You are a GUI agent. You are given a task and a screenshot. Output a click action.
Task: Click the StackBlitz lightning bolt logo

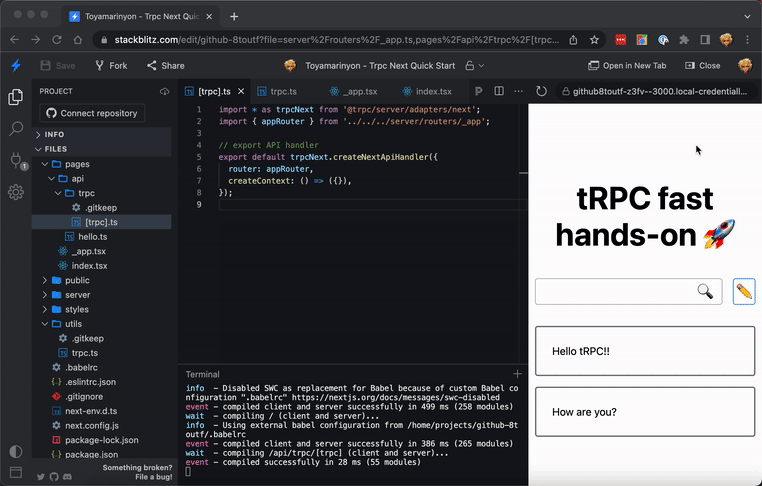pos(16,65)
